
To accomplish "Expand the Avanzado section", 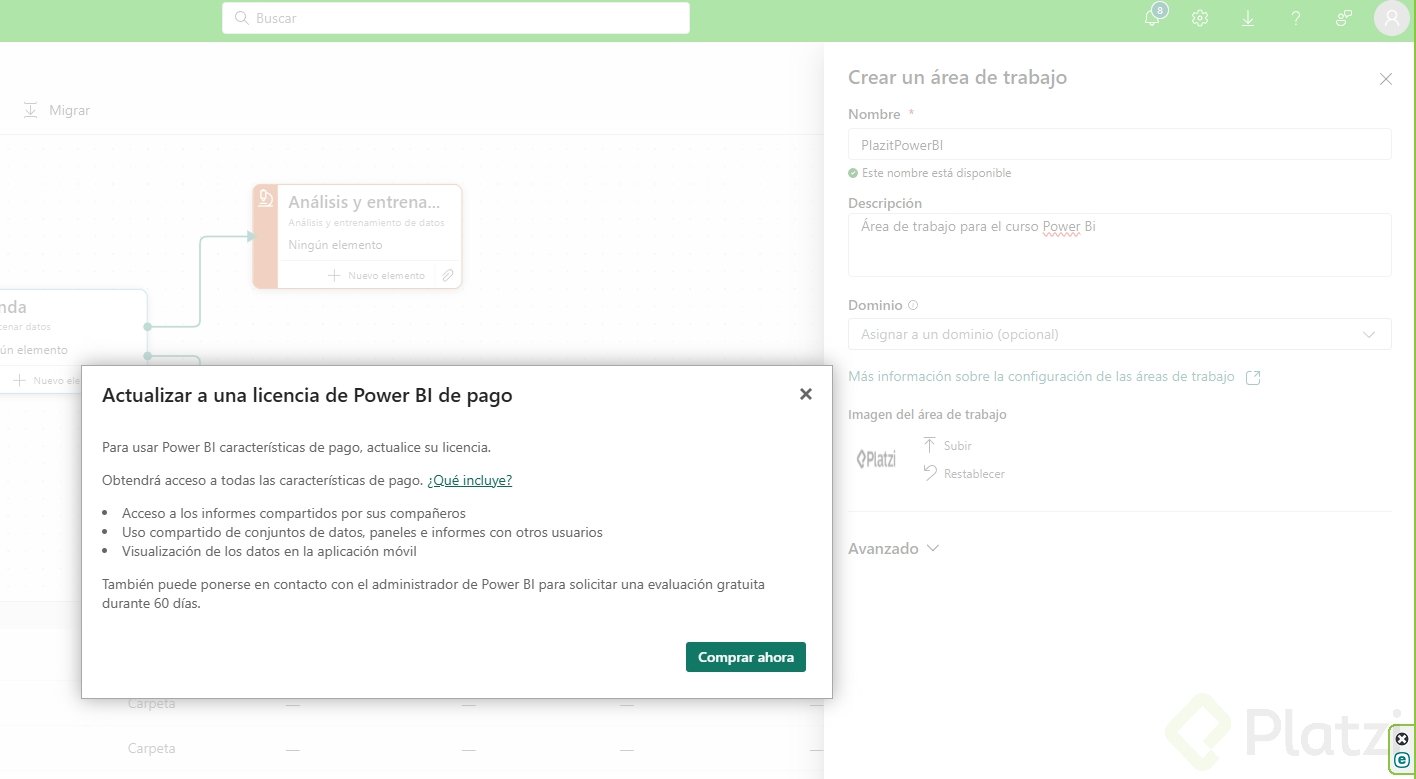I will pos(893,548).
